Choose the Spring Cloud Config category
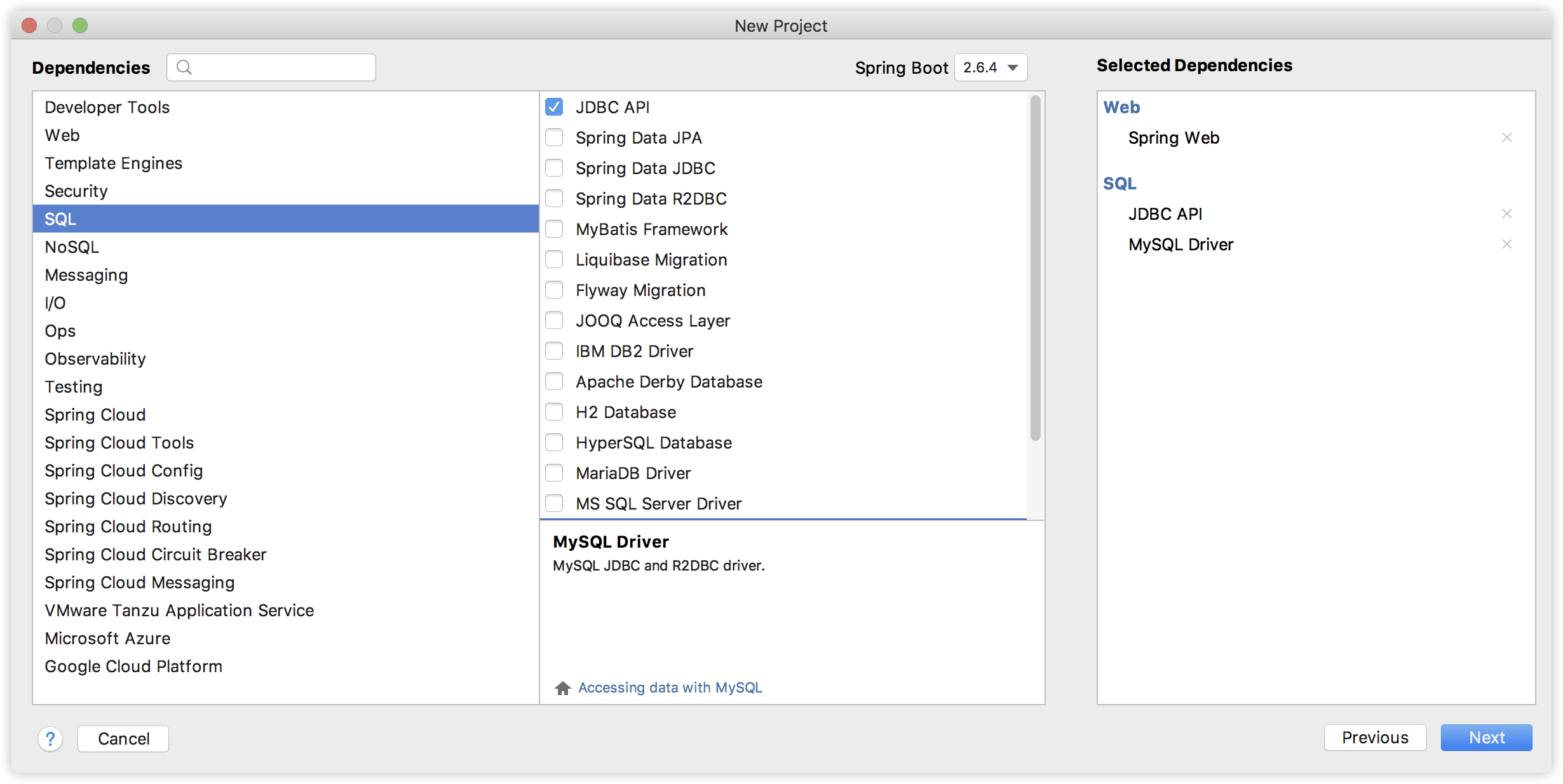Viewport: 1563px width, 784px height. (123, 471)
